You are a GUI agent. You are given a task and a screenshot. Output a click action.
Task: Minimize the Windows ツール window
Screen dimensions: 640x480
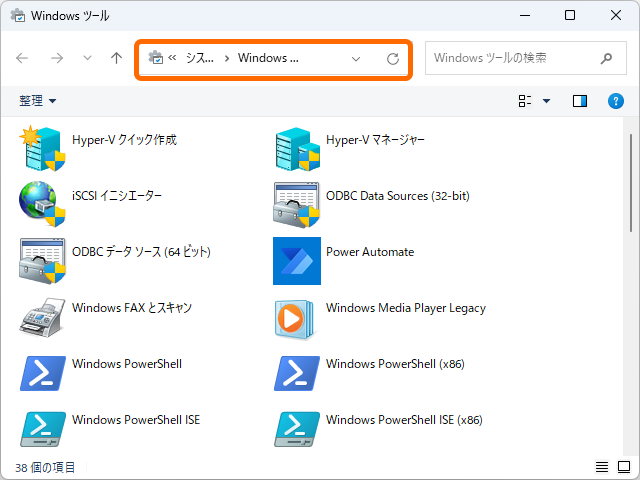pos(525,16)
